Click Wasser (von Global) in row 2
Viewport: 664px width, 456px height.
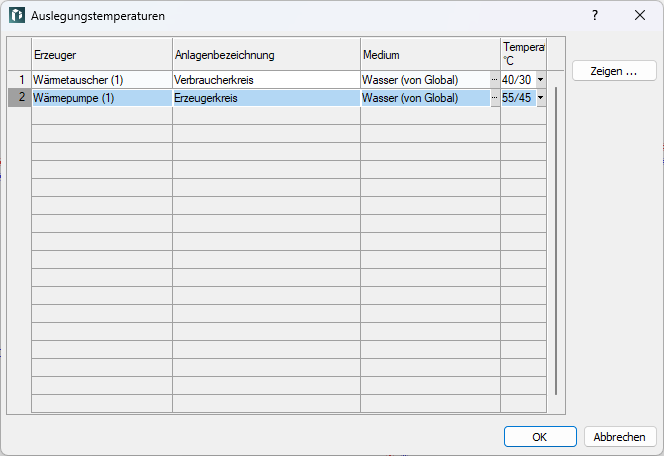[426, 98]
